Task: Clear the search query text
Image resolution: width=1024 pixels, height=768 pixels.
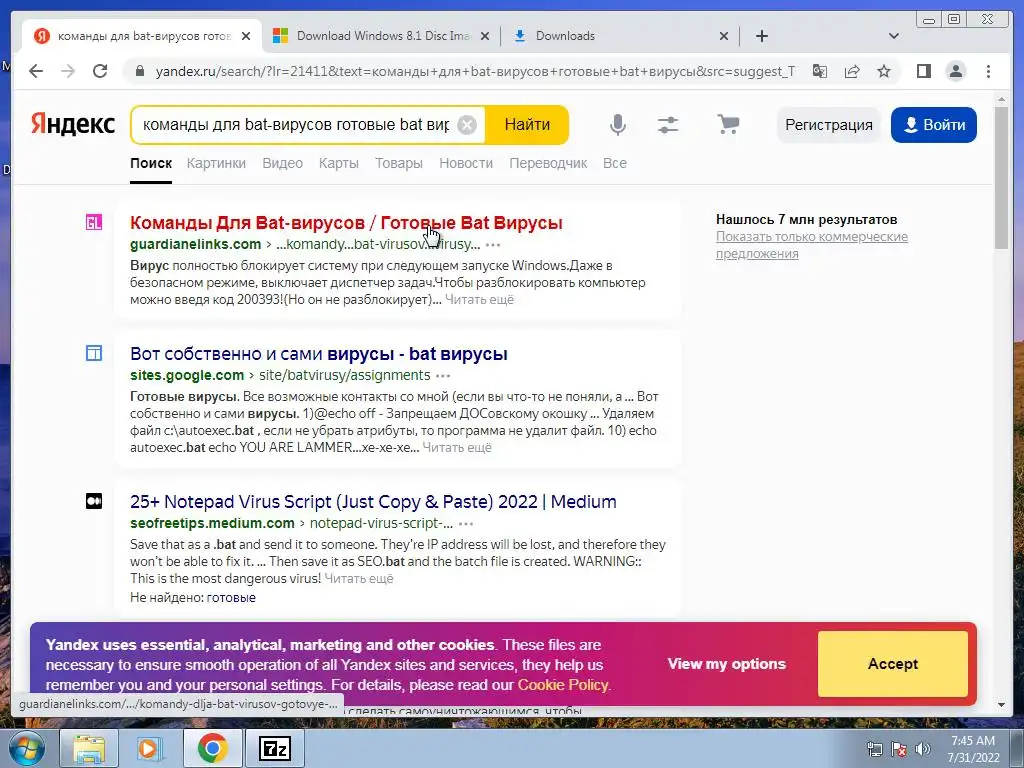Action: pos(467,125)
